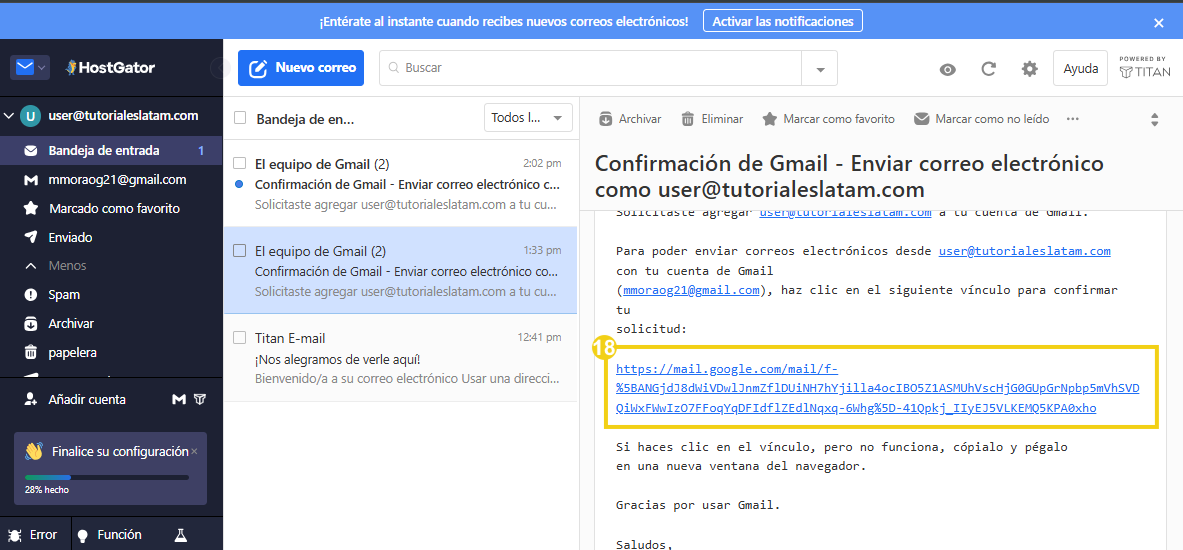Click the Titan icon beside Añadir cuenta
The height and width of the screenshot is (550, 1183).
pos(200,399)
